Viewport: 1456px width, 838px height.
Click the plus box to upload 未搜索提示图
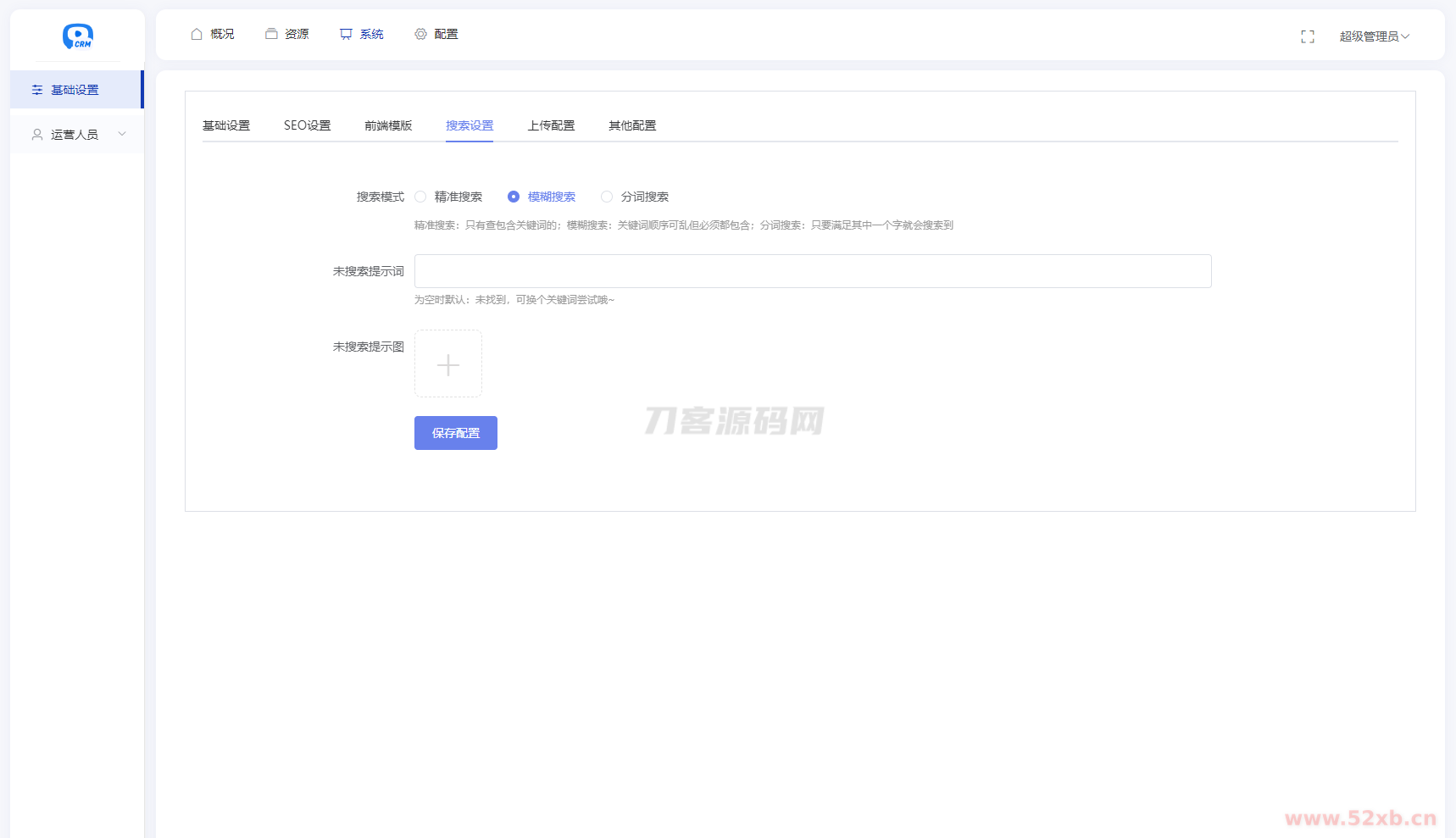tap(448, 364)
